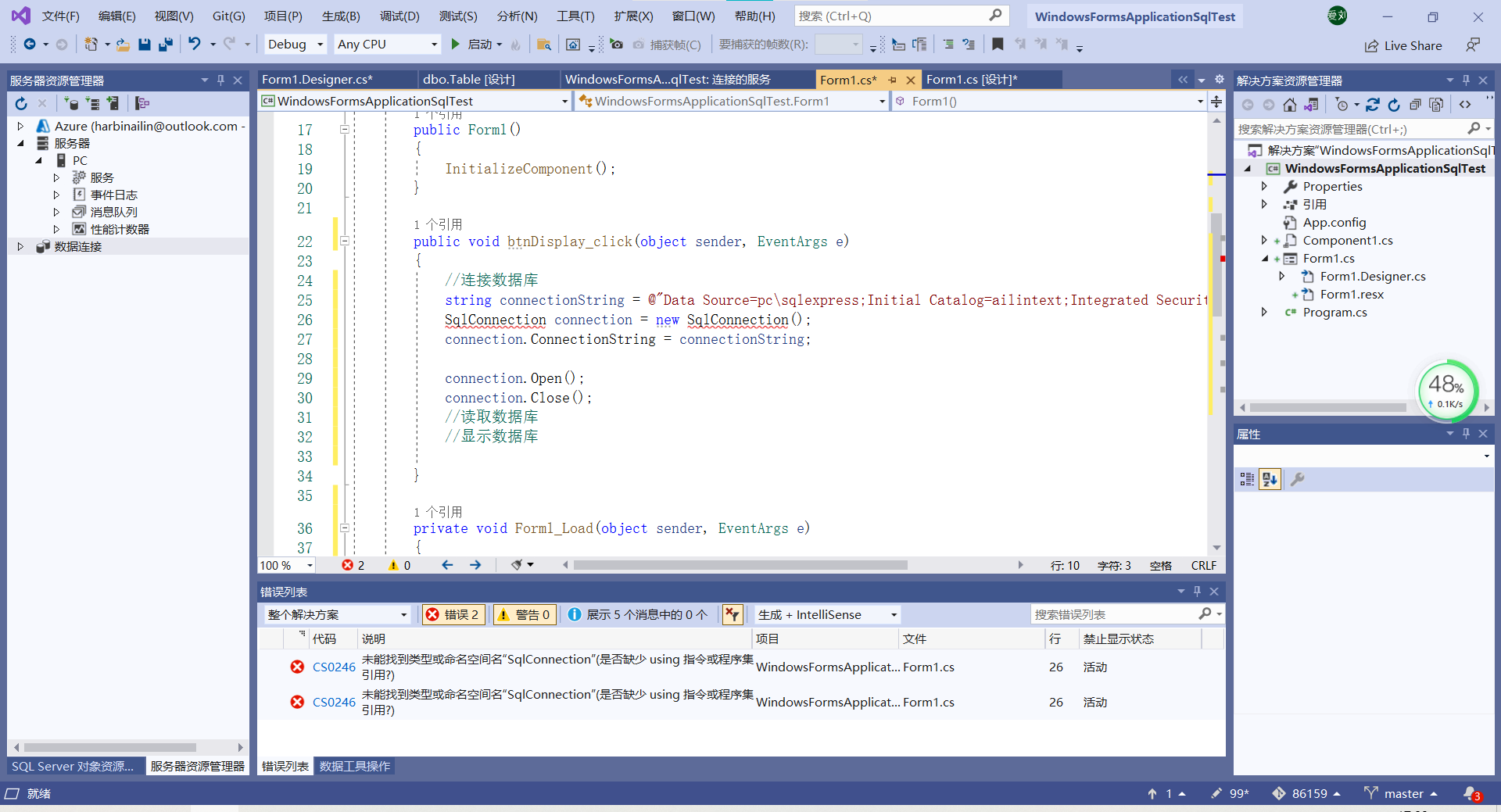The width and height of the screenshot is (1501, 812).
Task: Select the Undo icon on the toolbar
Action: point(193,45)
